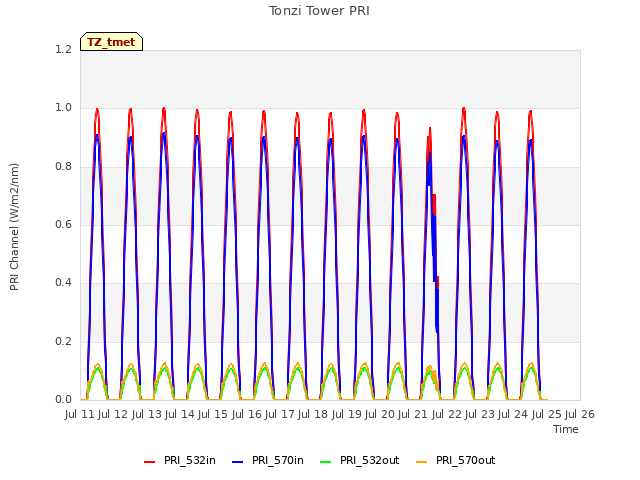640x480 pixels.
Task: Click the 0.2 y-axis tick label
Action: click(63, 341)
